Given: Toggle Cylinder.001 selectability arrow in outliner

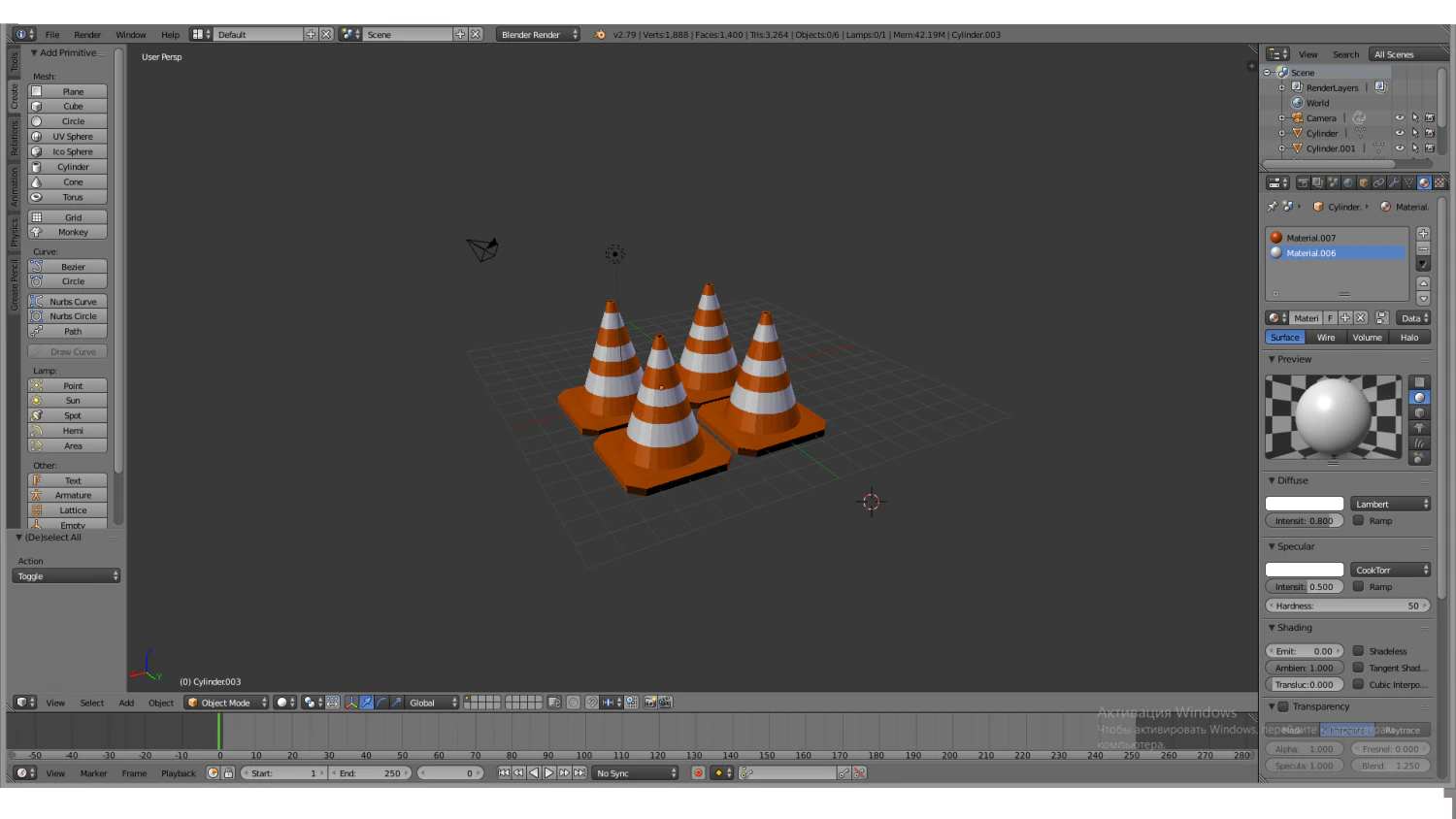Looking at the screenshot, I should click(1415, 148).
